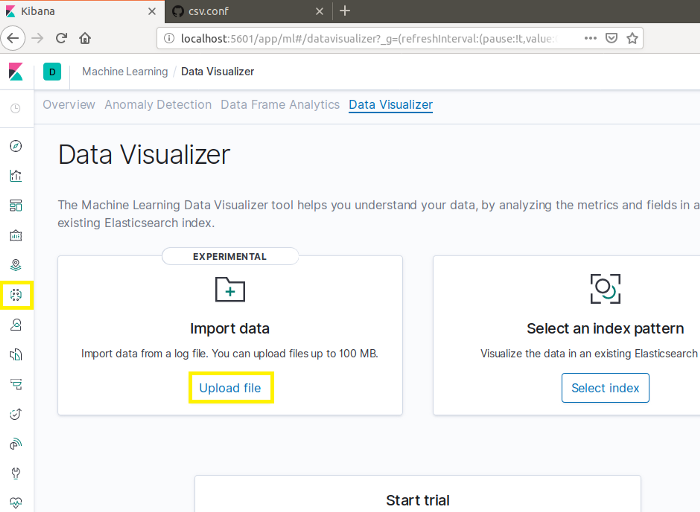
Task: Go back with browser back arrow
Action: point(13,38)
